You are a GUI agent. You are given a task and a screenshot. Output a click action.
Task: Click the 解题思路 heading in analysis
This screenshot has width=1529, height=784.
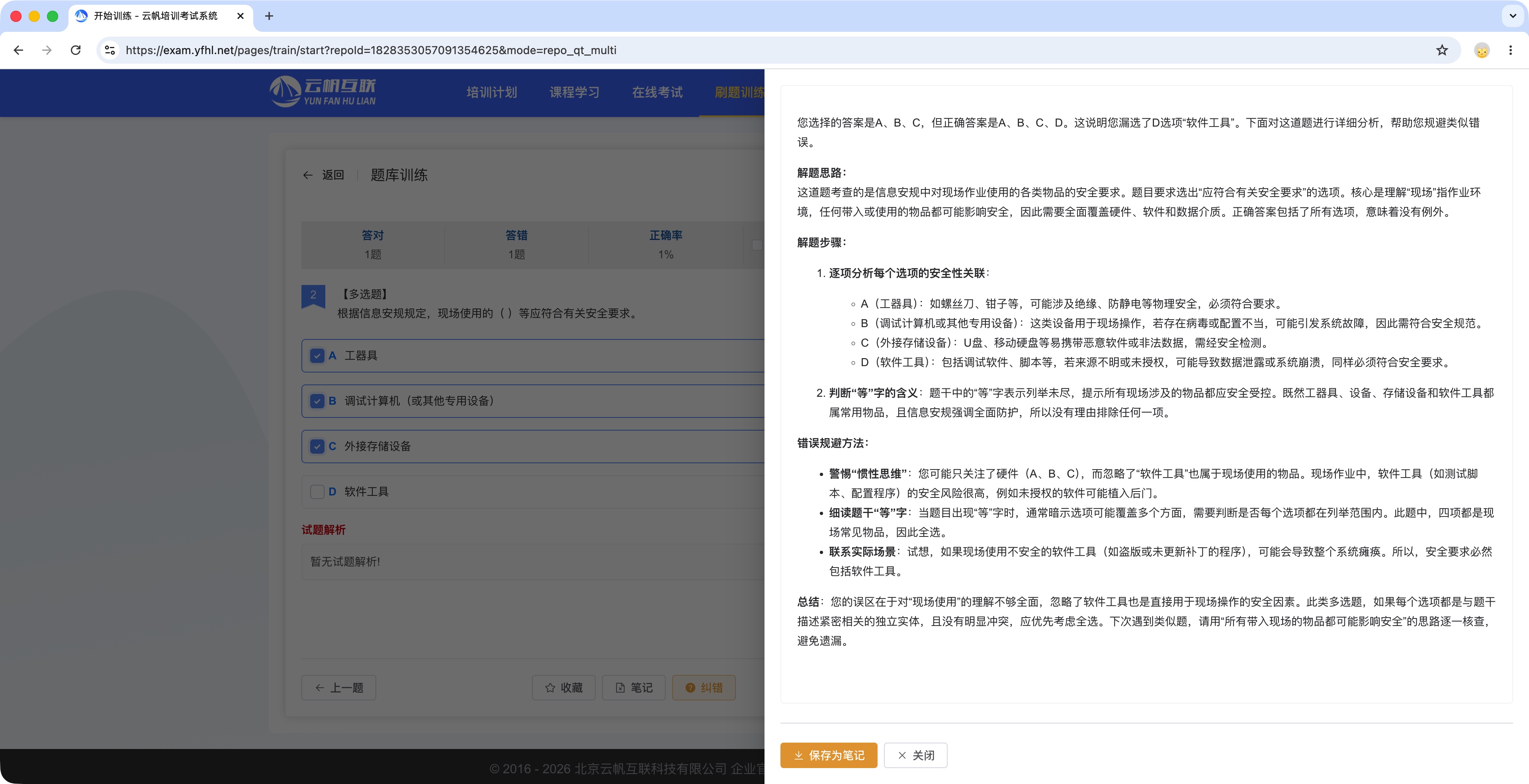[x=821, y=173]
